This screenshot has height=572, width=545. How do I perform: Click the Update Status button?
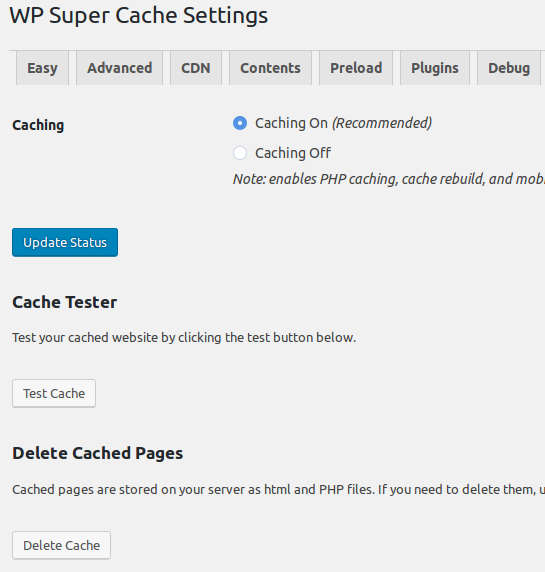click(65, 243)
